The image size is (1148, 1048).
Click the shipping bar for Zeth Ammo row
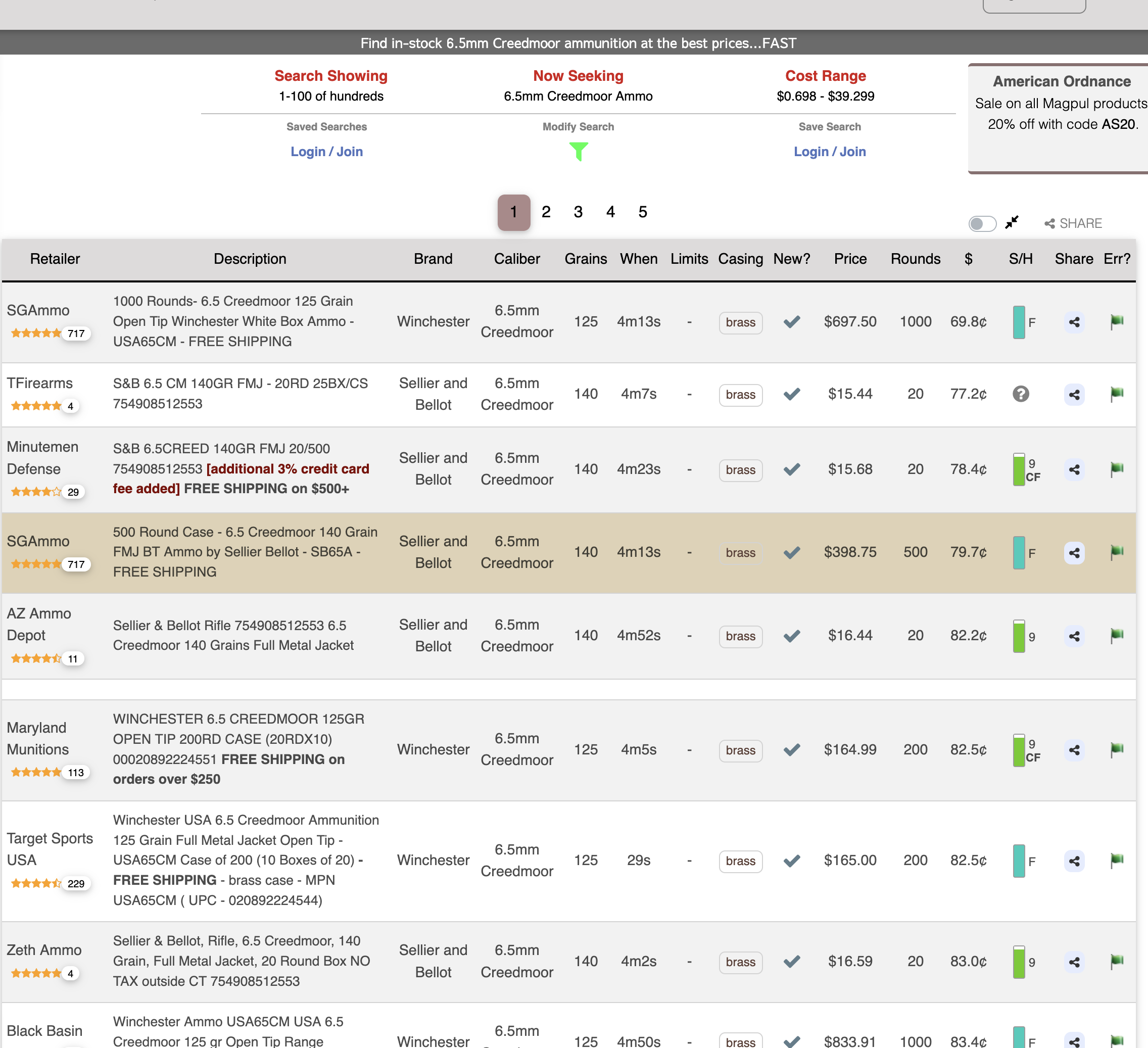click(1019, 962)
